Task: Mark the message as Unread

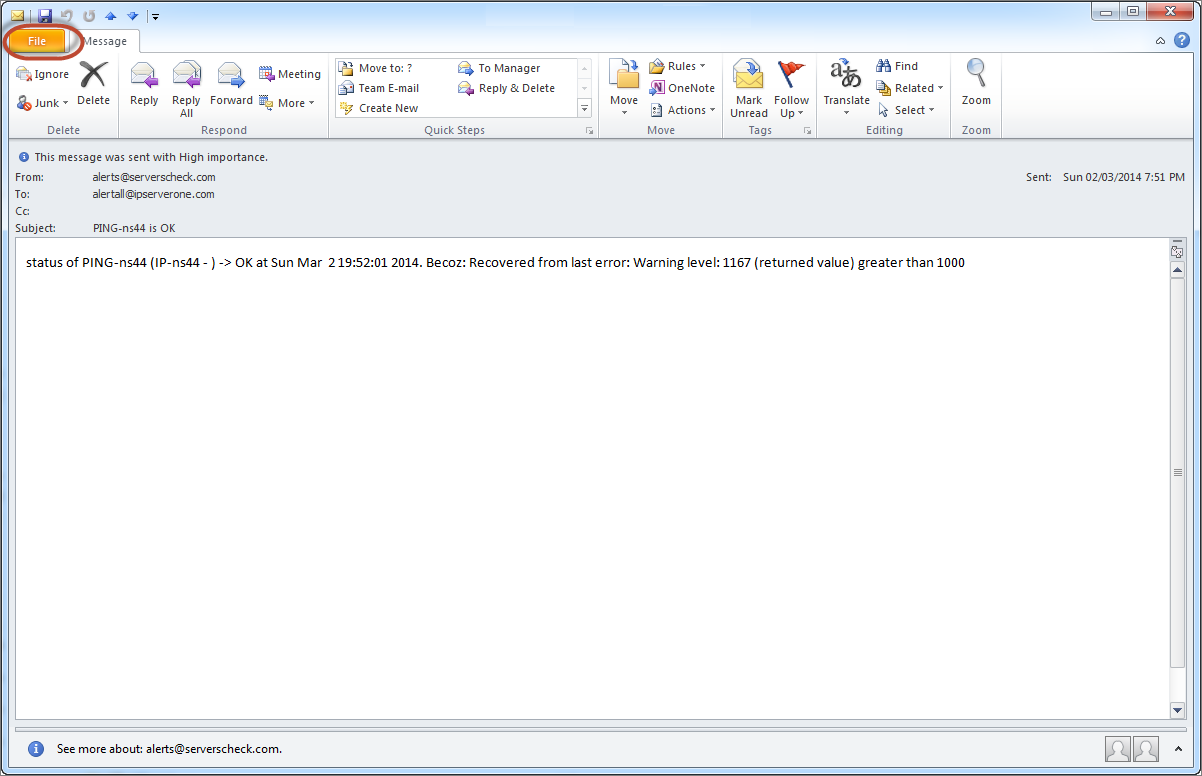Action: pos(749,90)
